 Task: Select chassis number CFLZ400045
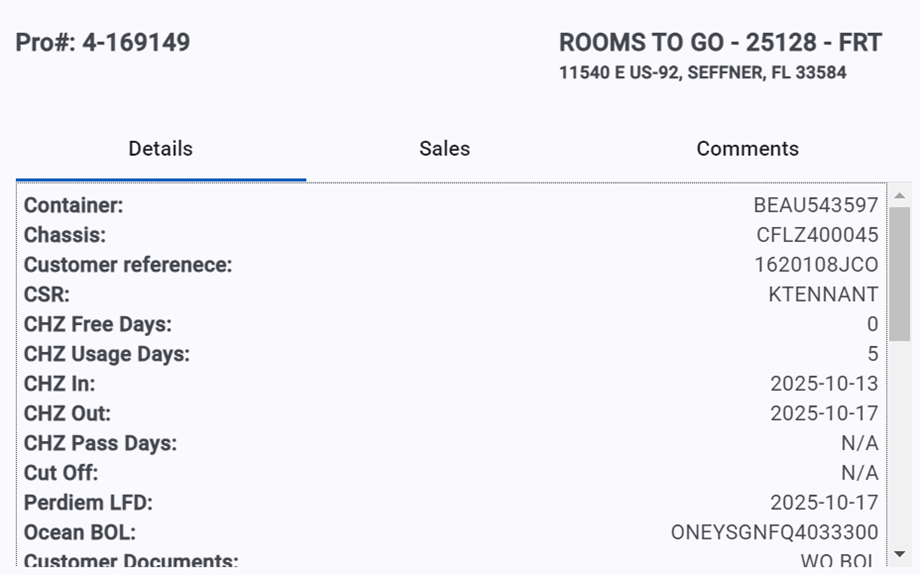[817, 236]
